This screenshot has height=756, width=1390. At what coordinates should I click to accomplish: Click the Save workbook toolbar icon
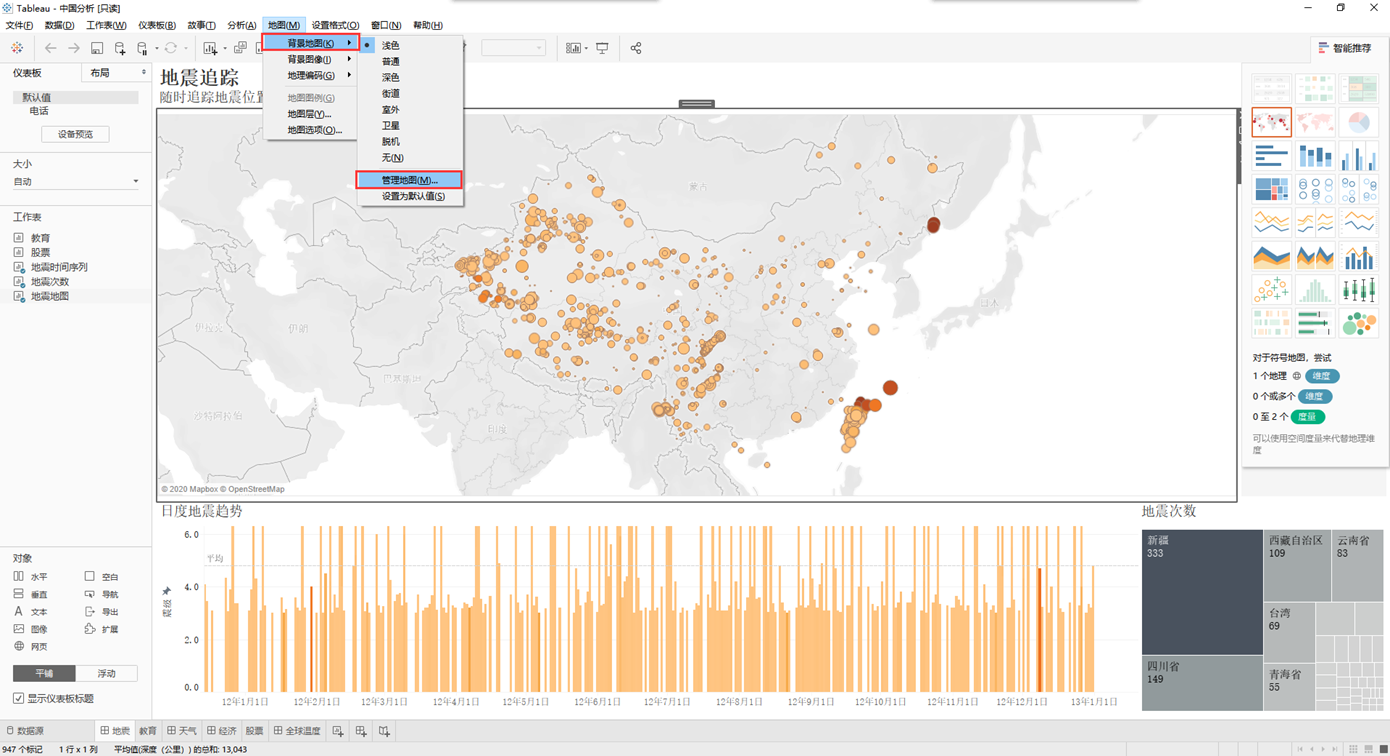pyautogui.click(x=97, y=48)
